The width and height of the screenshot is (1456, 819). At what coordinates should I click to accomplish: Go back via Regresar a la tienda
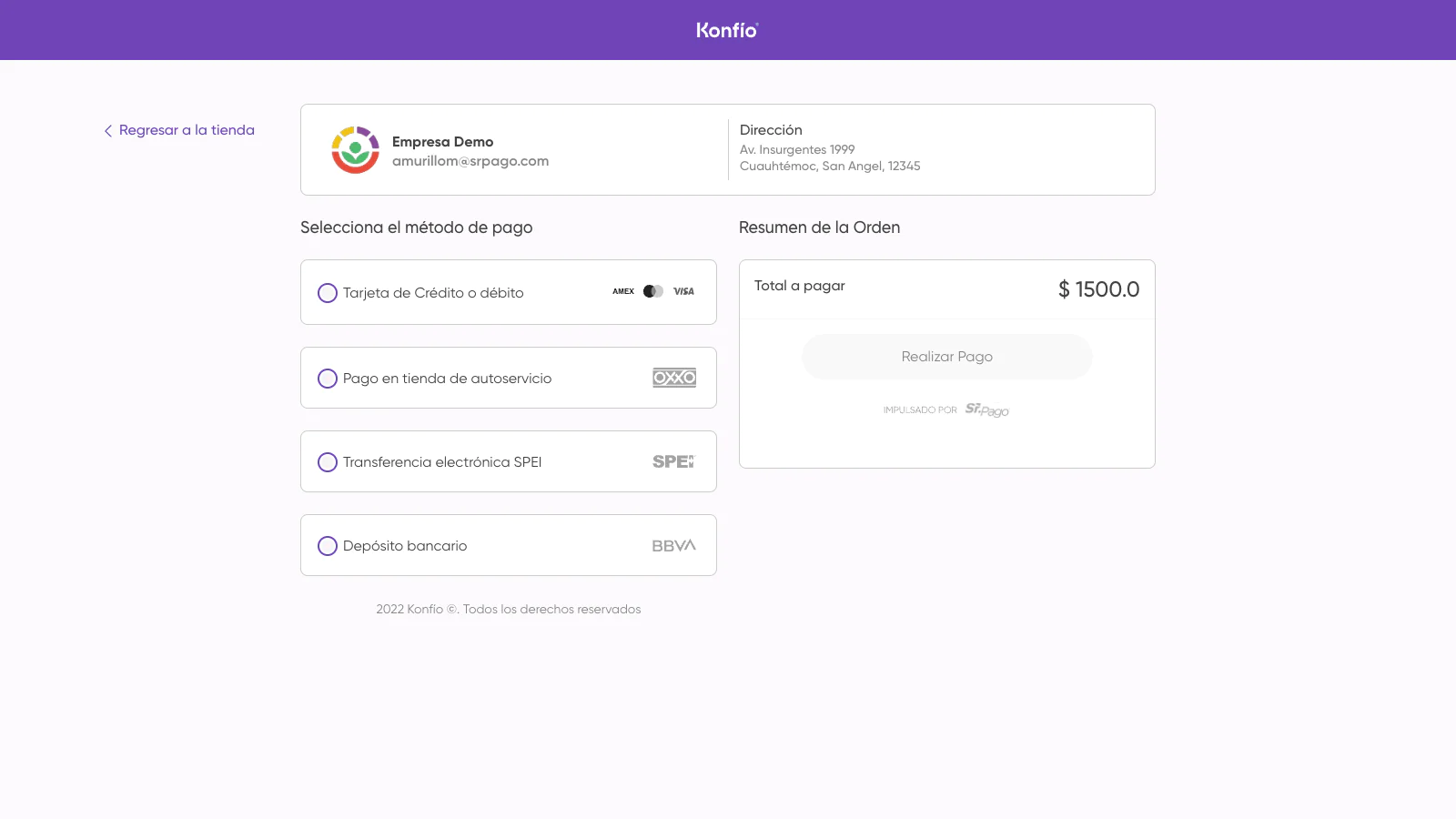coord(187,130)
